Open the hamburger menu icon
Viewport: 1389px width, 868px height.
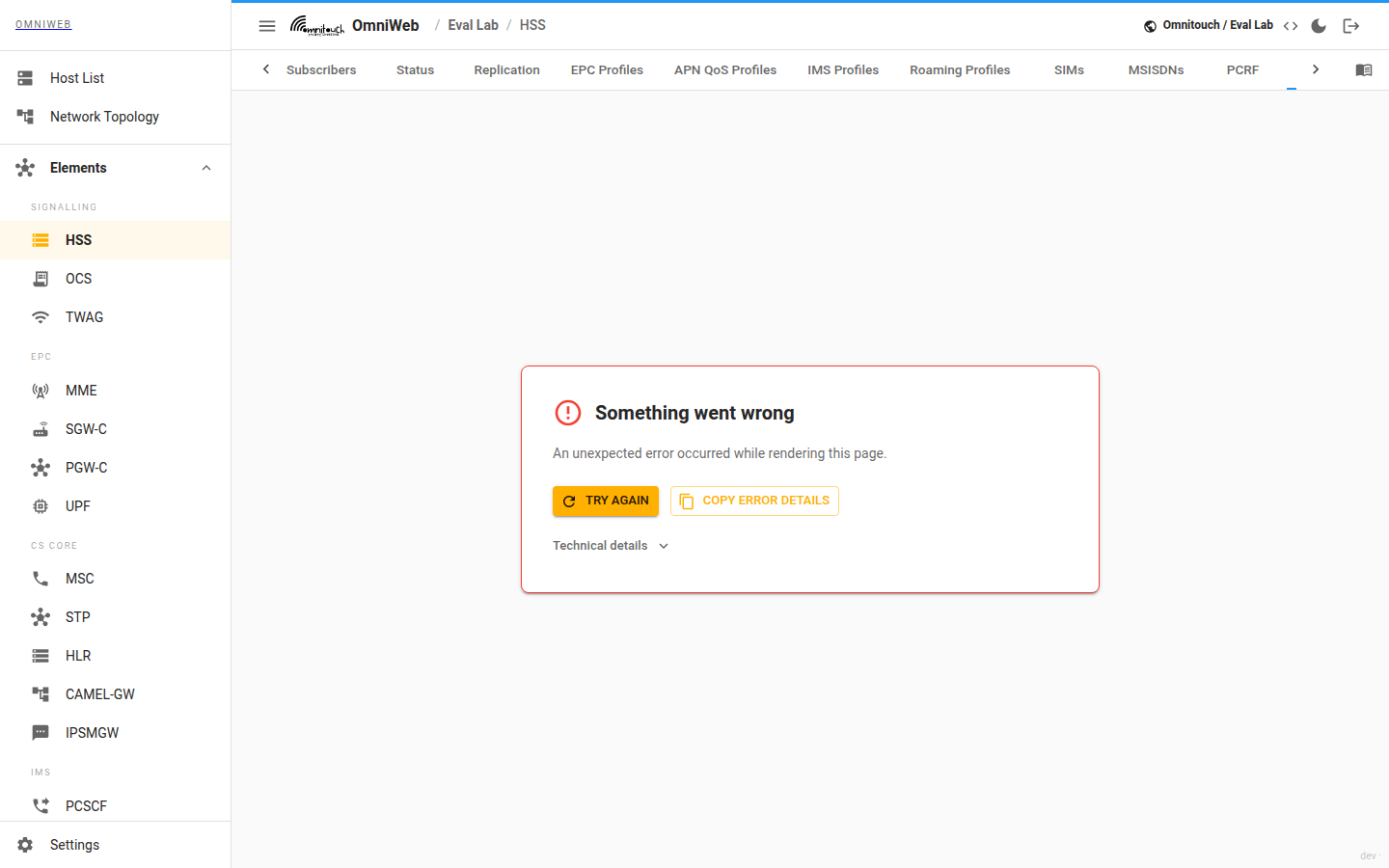click(267, 26)
